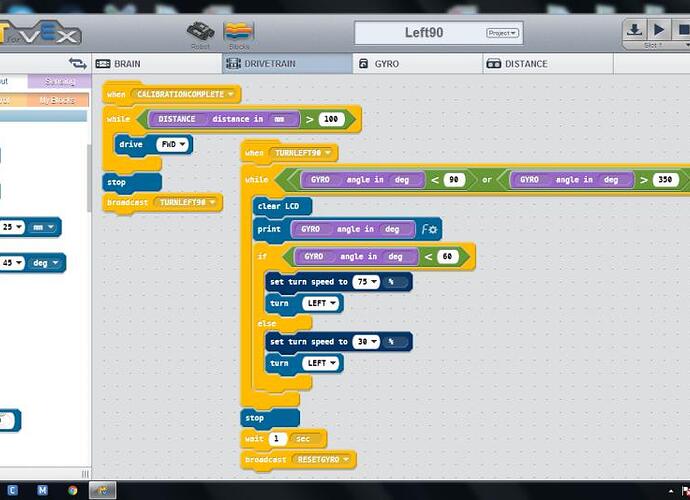The height and width of the screenshot is (500, 690).
Task: Open the Blocks view icon
Action: (x=237, y=32)
